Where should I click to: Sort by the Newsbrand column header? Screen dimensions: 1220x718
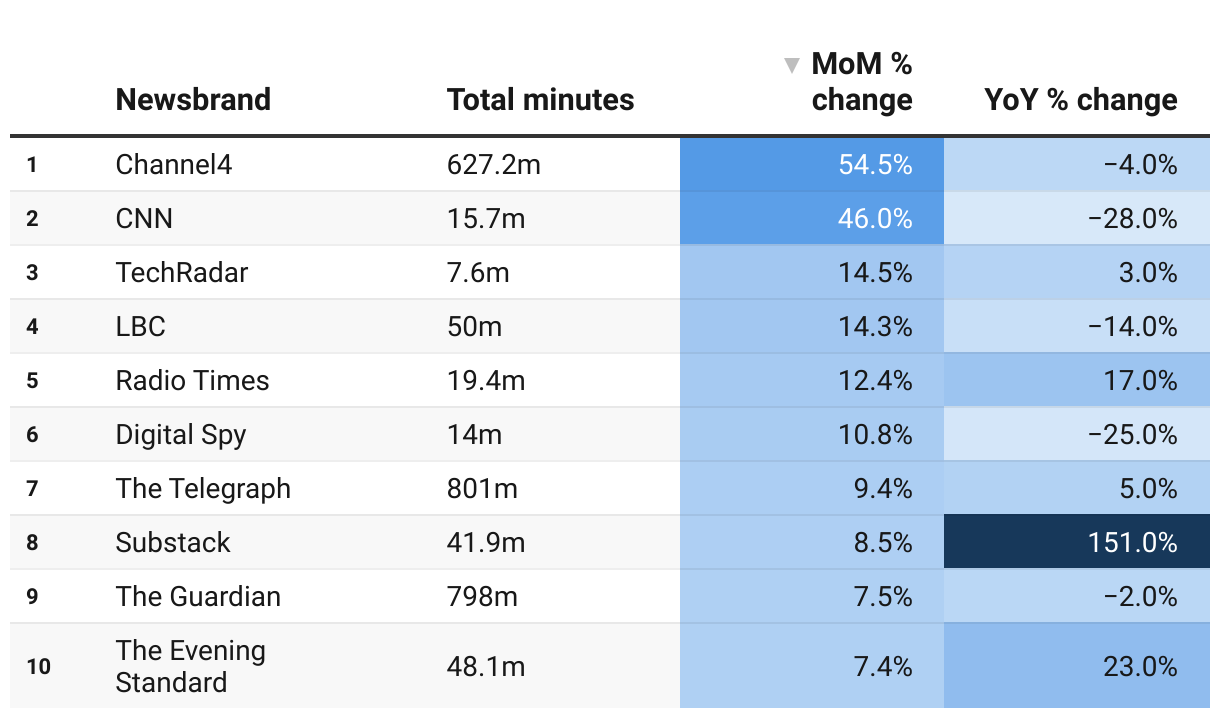click(x=193, y=100)
